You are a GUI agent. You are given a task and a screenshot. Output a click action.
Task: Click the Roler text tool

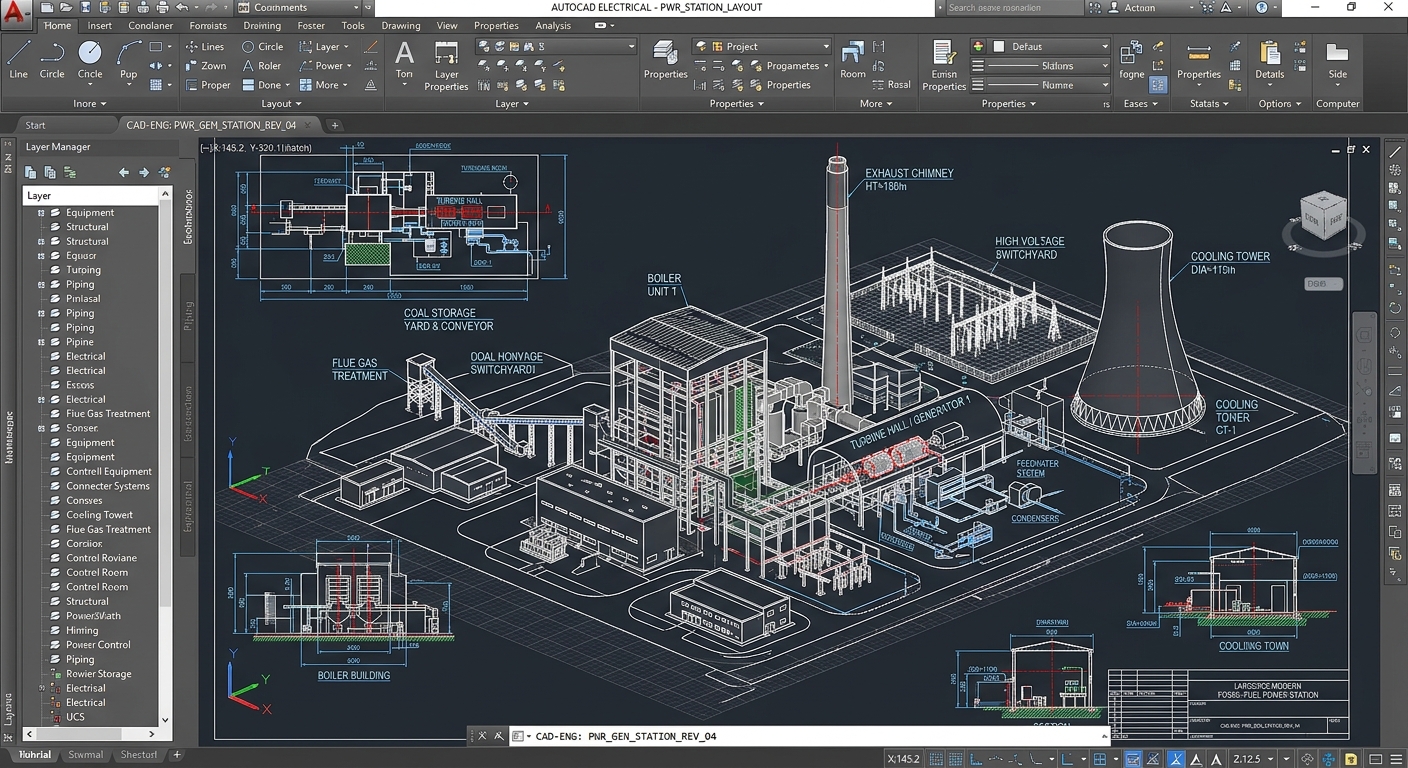click(262, 66)
